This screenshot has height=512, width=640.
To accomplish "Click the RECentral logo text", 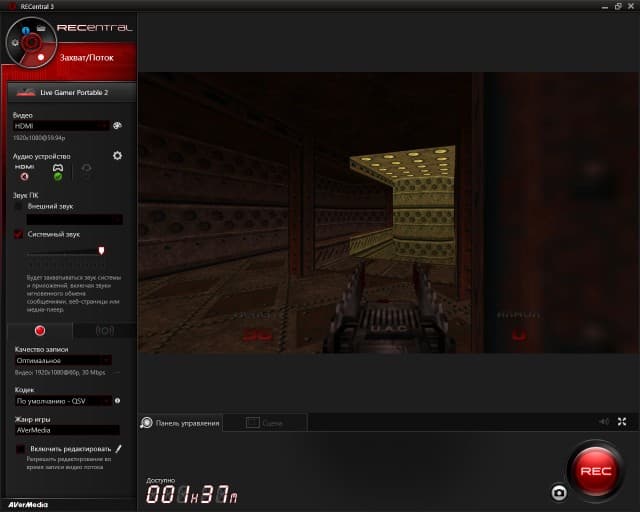I will pyautogui.click(x=94, y=28).
